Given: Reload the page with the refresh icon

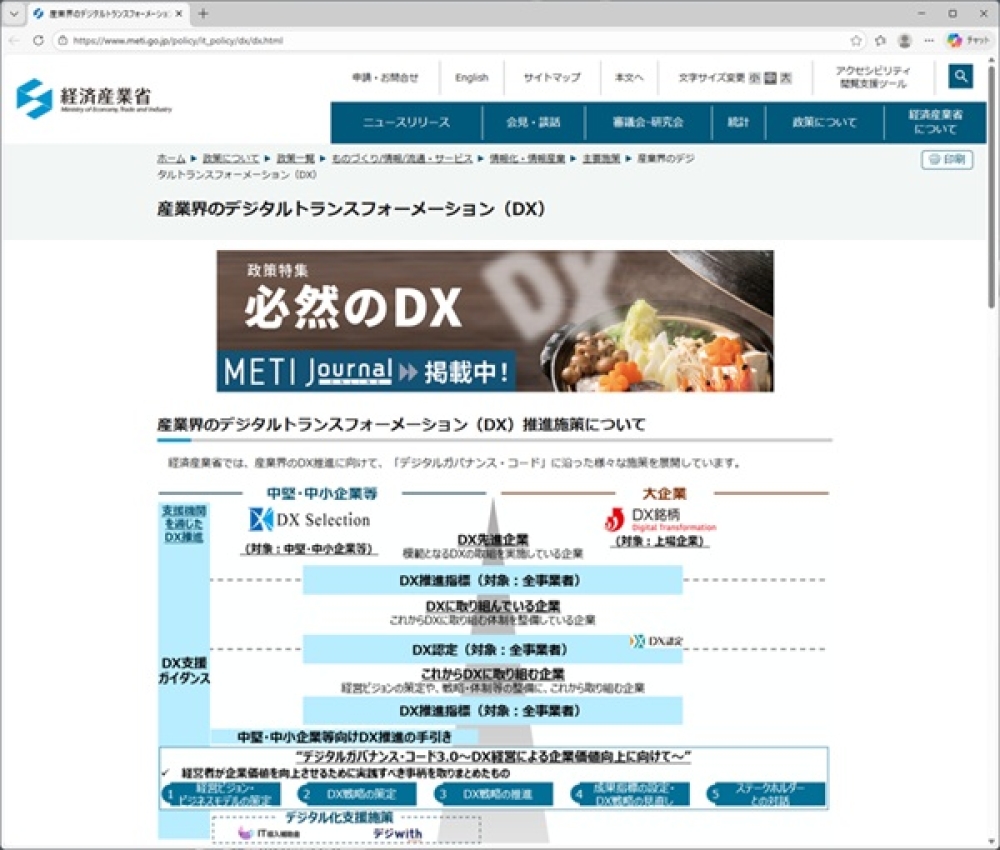Looking at the screenshot, I should tap(38, 41).
